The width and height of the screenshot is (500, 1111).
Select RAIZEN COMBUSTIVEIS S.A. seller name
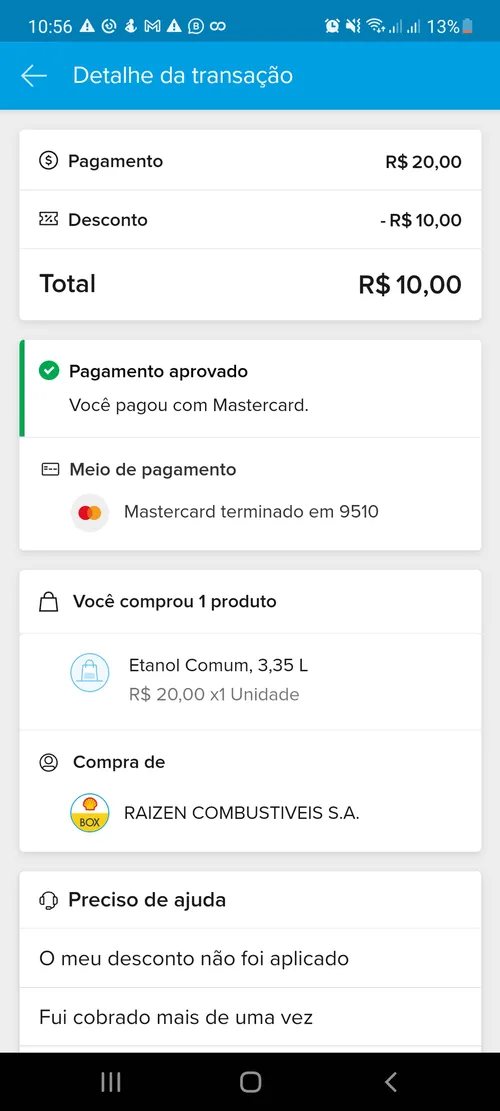pyautogui.click(x=242, y=813)
